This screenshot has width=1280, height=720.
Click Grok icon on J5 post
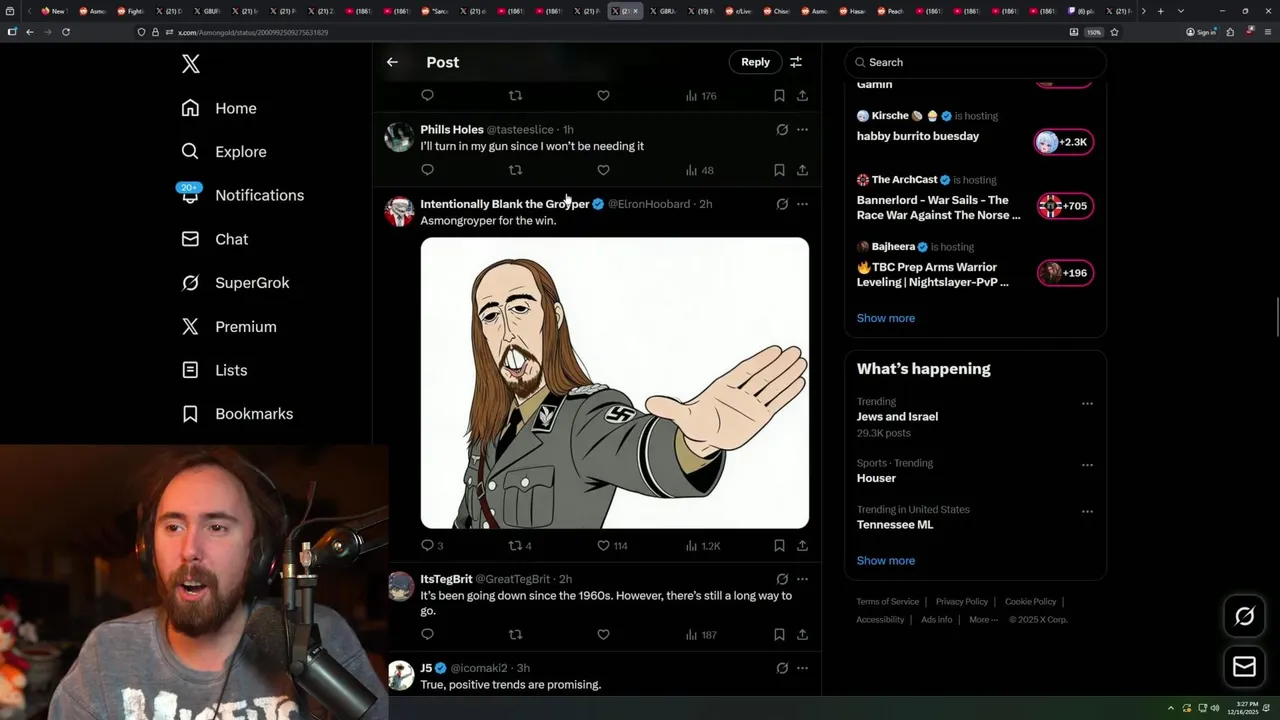(x=782, y=668)
